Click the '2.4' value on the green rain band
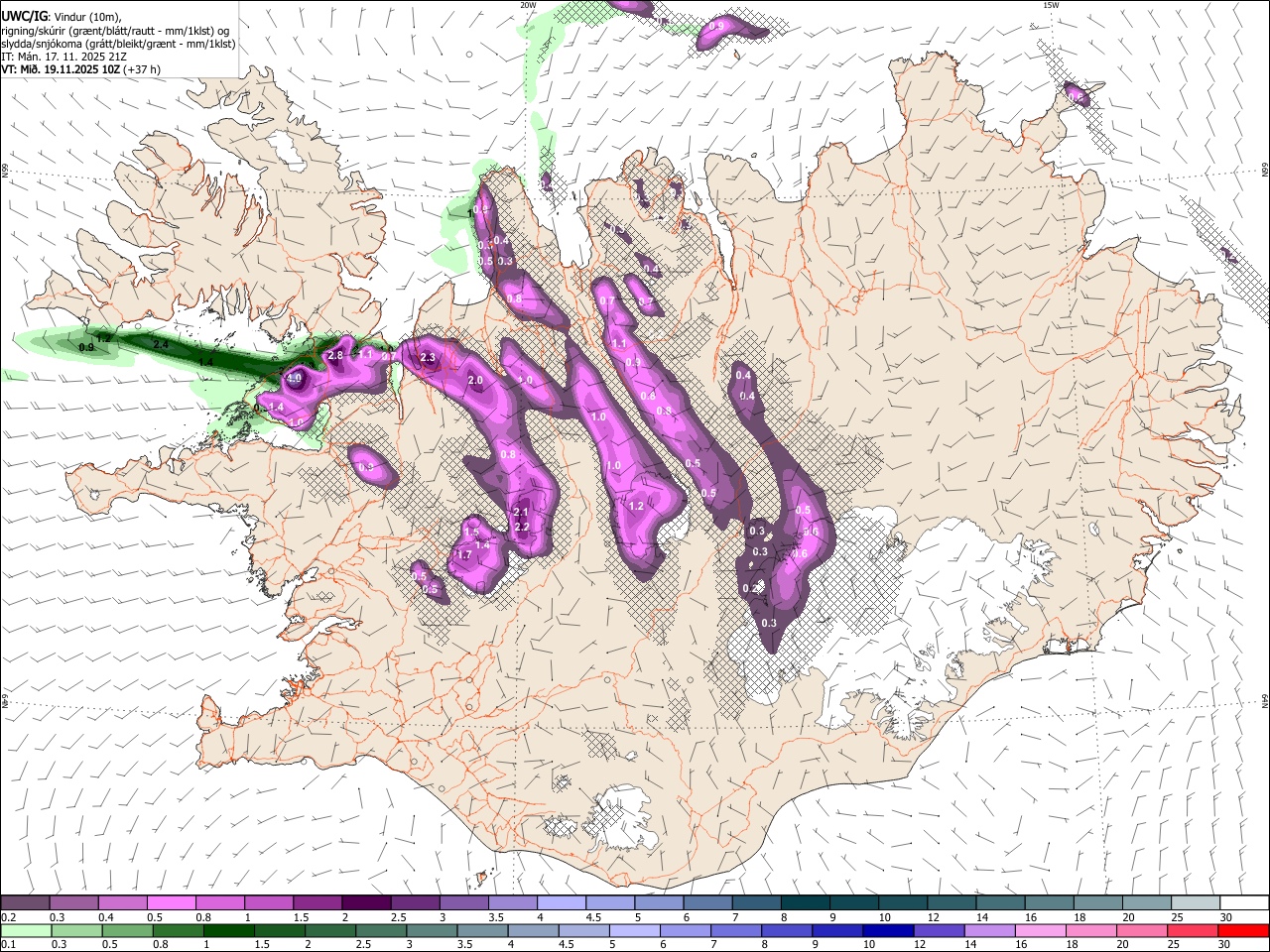1270x952 pixels. 161,344
